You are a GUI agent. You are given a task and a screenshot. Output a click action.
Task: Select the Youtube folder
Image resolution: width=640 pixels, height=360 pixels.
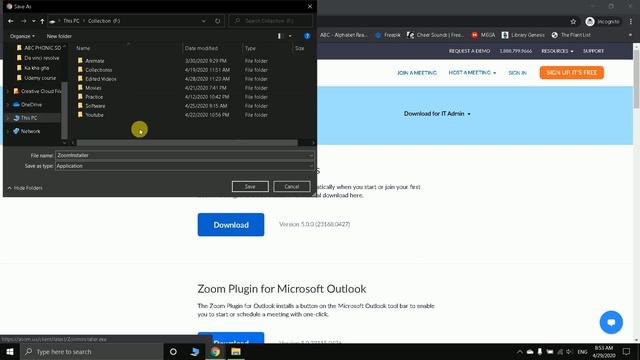click(x=94, y=115)
